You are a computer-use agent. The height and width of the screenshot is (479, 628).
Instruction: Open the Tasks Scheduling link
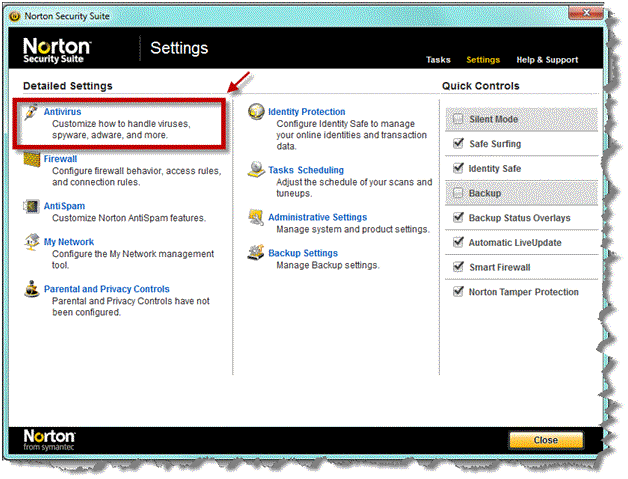click(306, 170)
